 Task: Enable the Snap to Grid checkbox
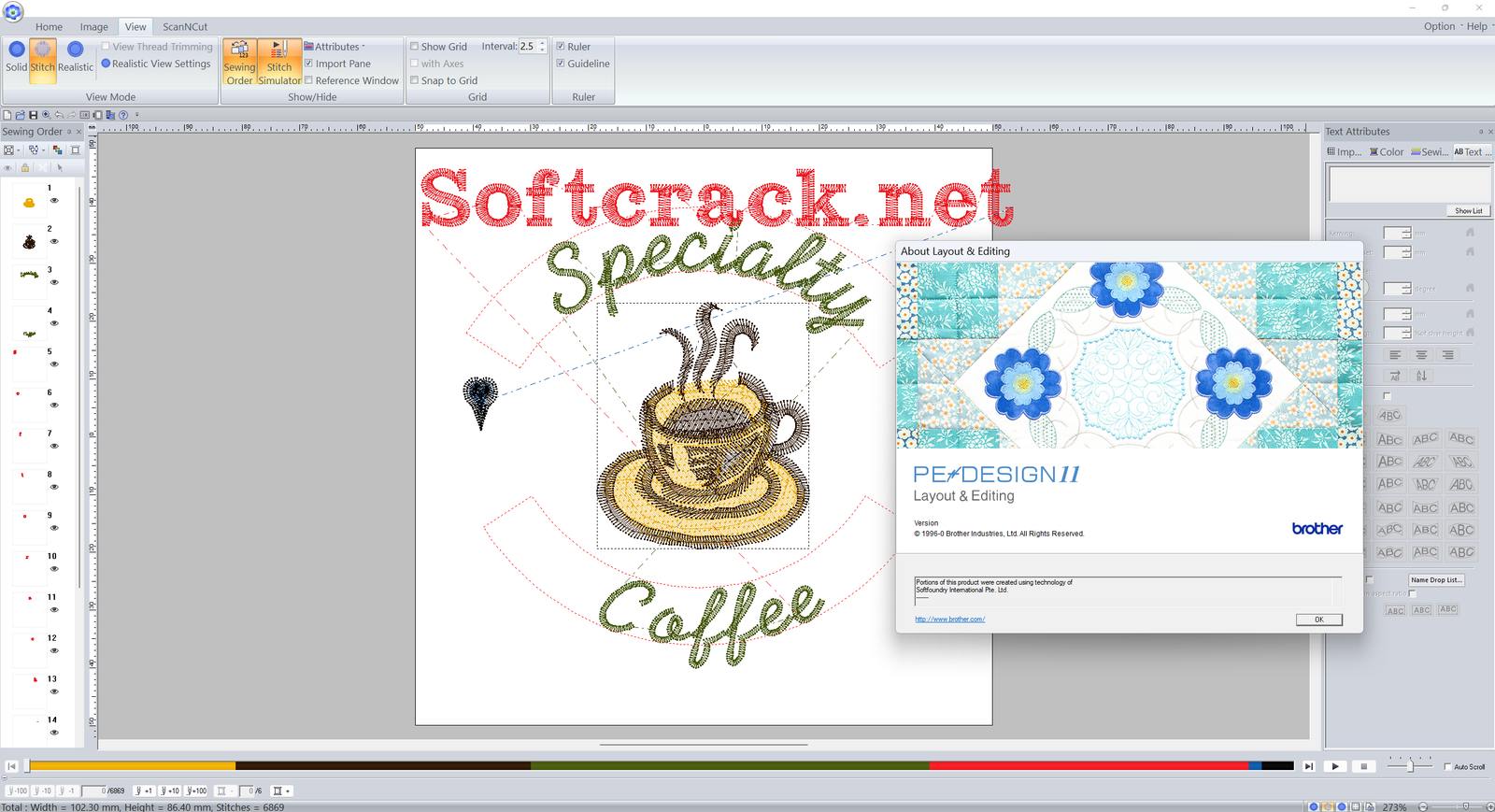pos(414,80)
